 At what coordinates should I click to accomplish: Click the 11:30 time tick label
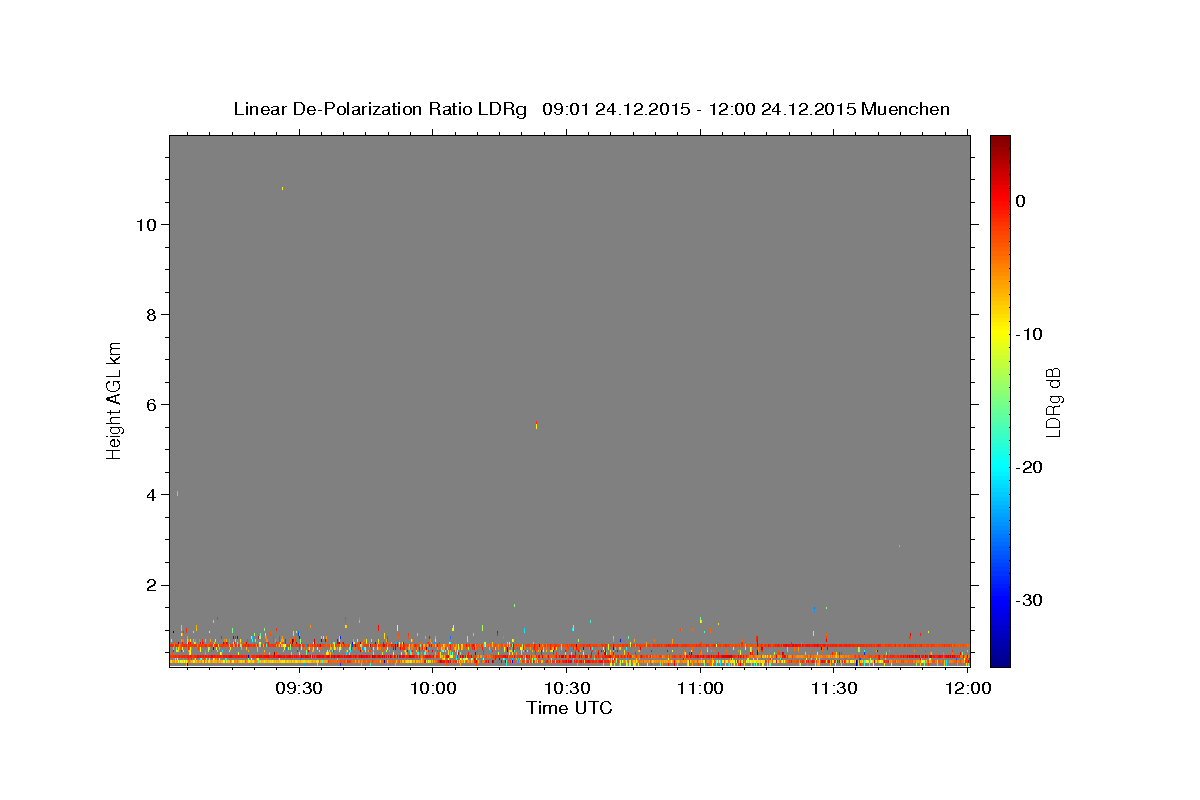(x=834, y=688)
